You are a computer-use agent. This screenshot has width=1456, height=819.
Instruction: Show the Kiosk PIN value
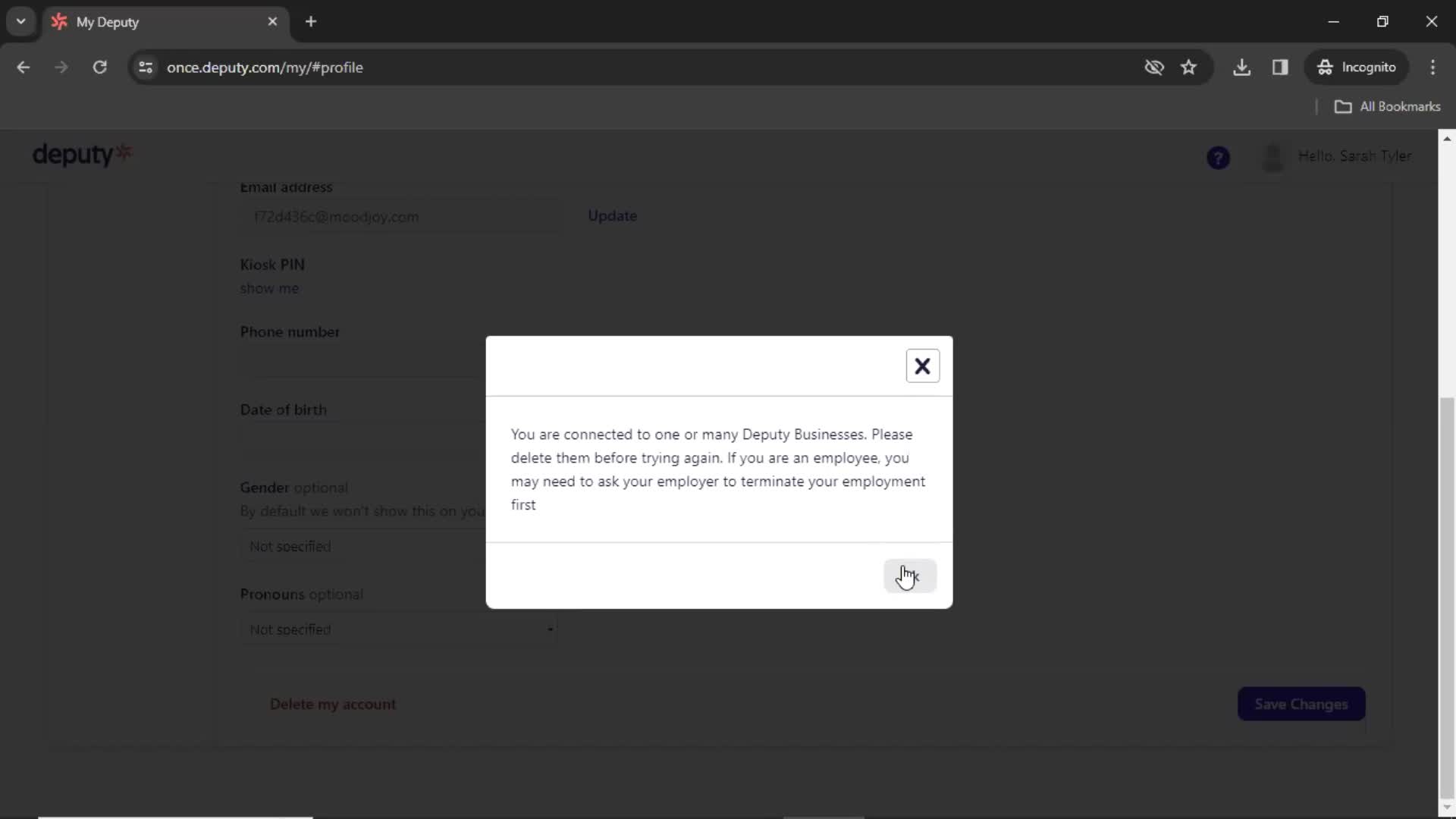(x=269, y=289)
